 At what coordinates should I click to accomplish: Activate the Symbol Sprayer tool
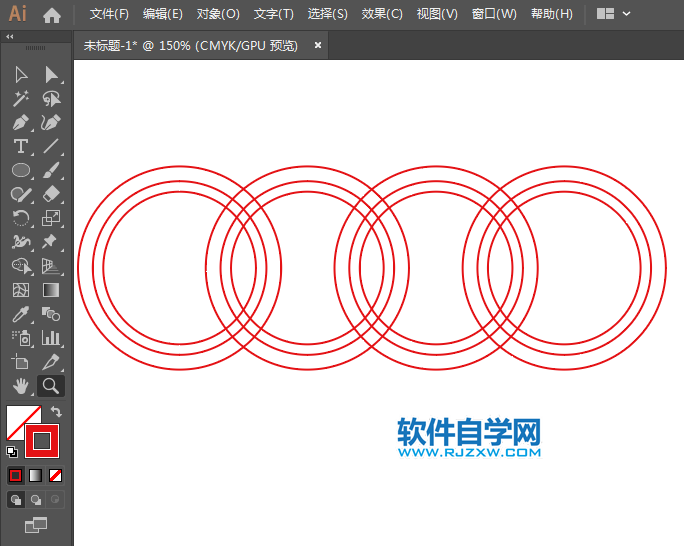coord(21,338)
